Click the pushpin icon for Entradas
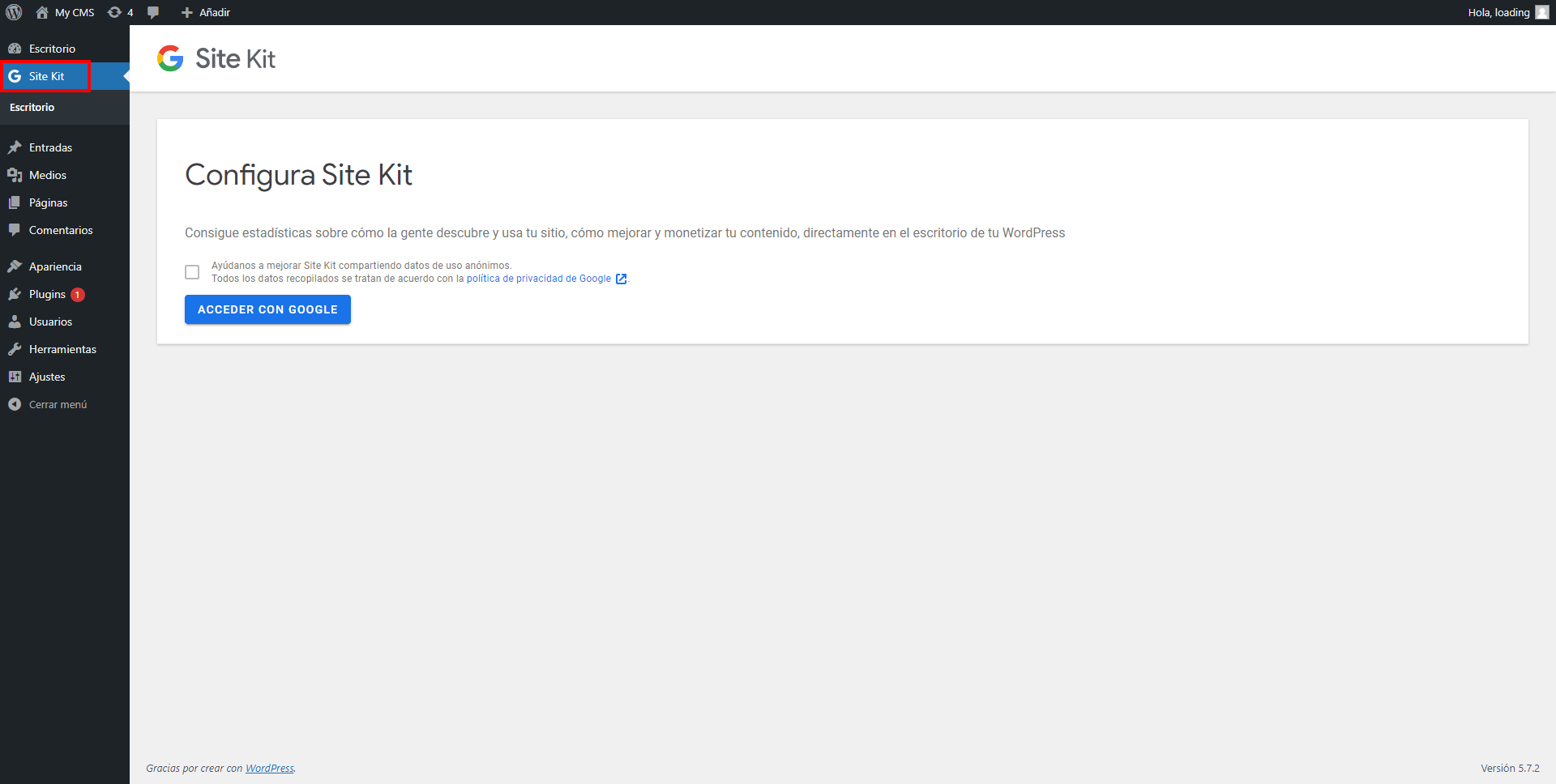 [15, 147]
